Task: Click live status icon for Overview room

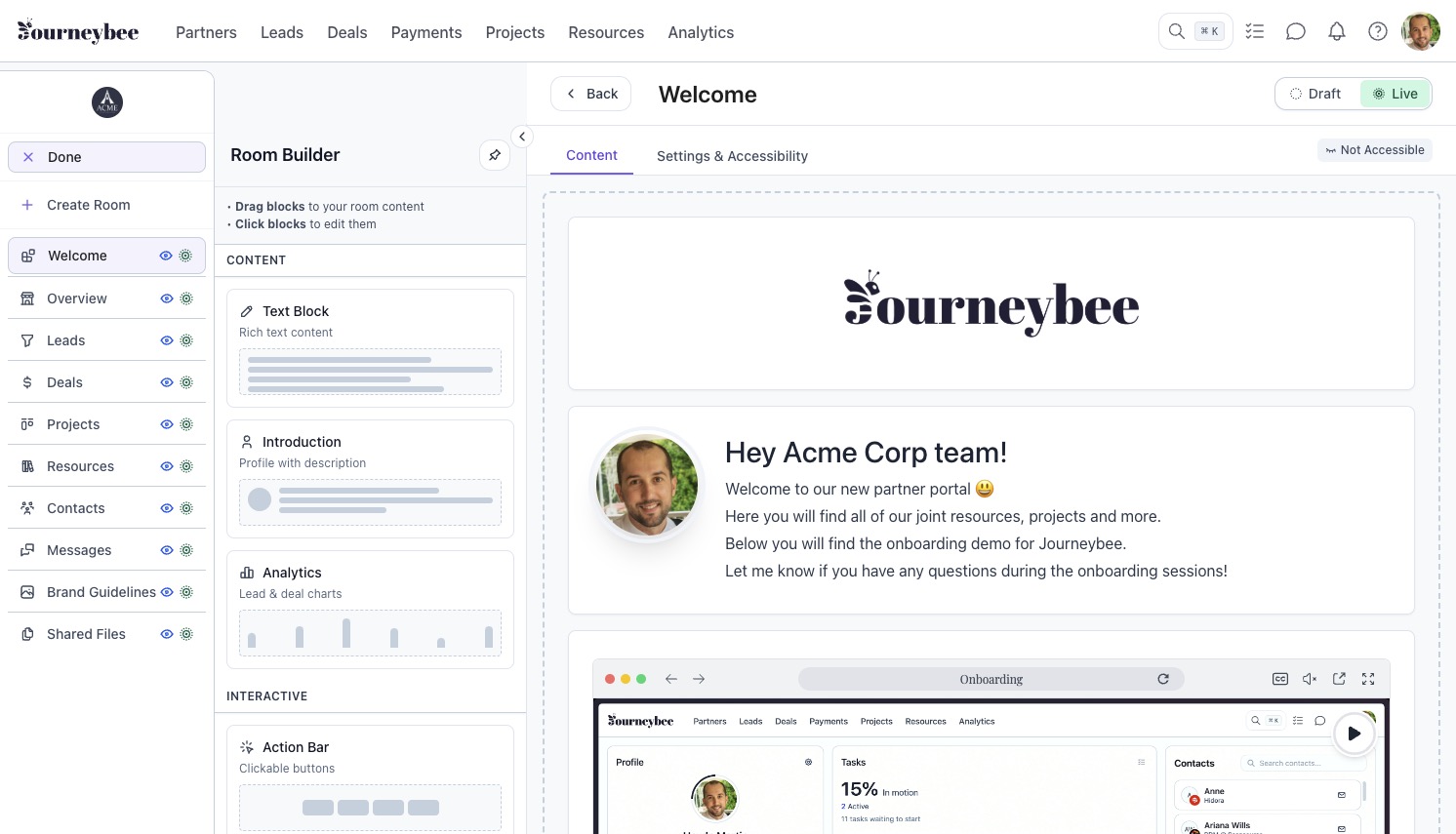Action: click(186, 298)
